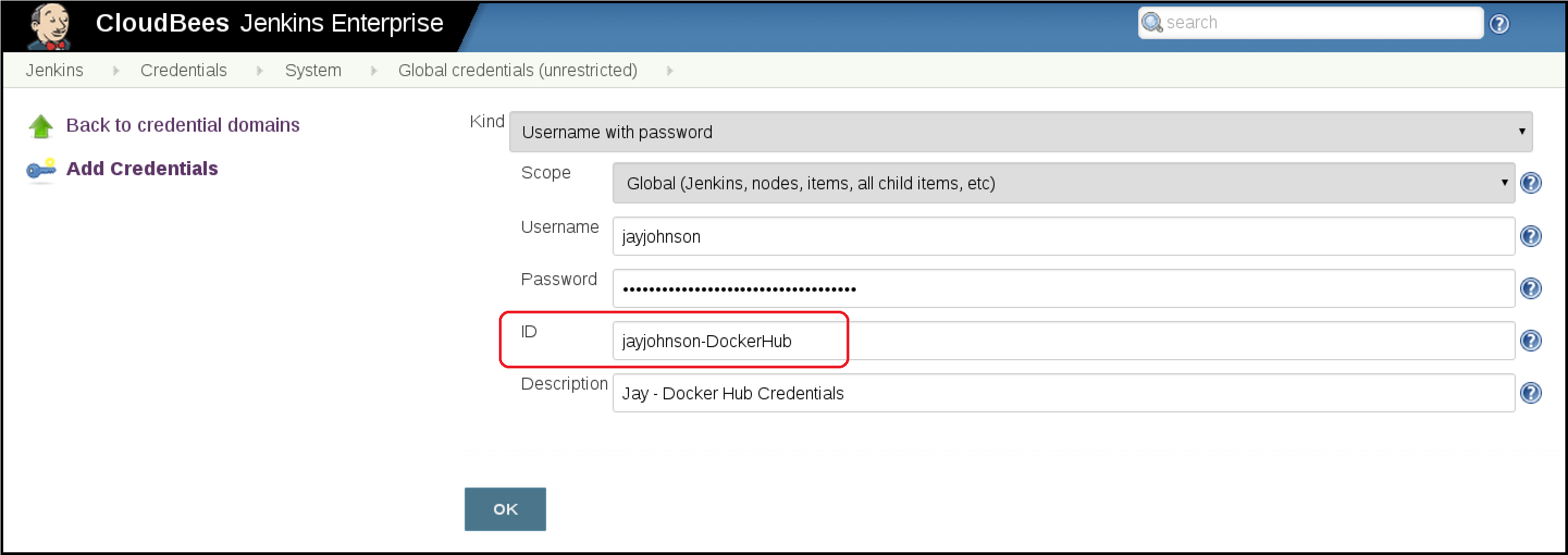Select System from the breadcrumb trail
This screenshot has width=1568, height=555.
point(312,70)
